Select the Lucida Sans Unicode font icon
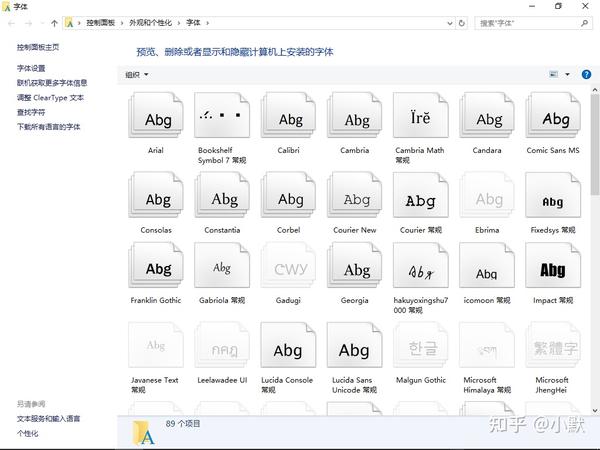600x450 pixels. (x=354, y=345)
